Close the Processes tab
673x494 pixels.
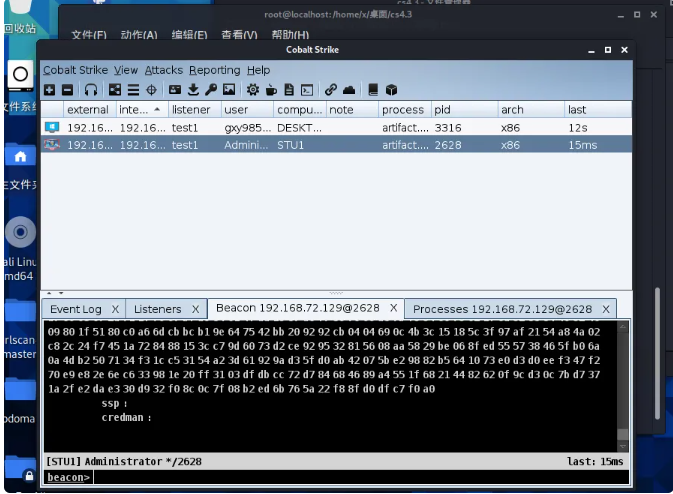click(606, 309)
